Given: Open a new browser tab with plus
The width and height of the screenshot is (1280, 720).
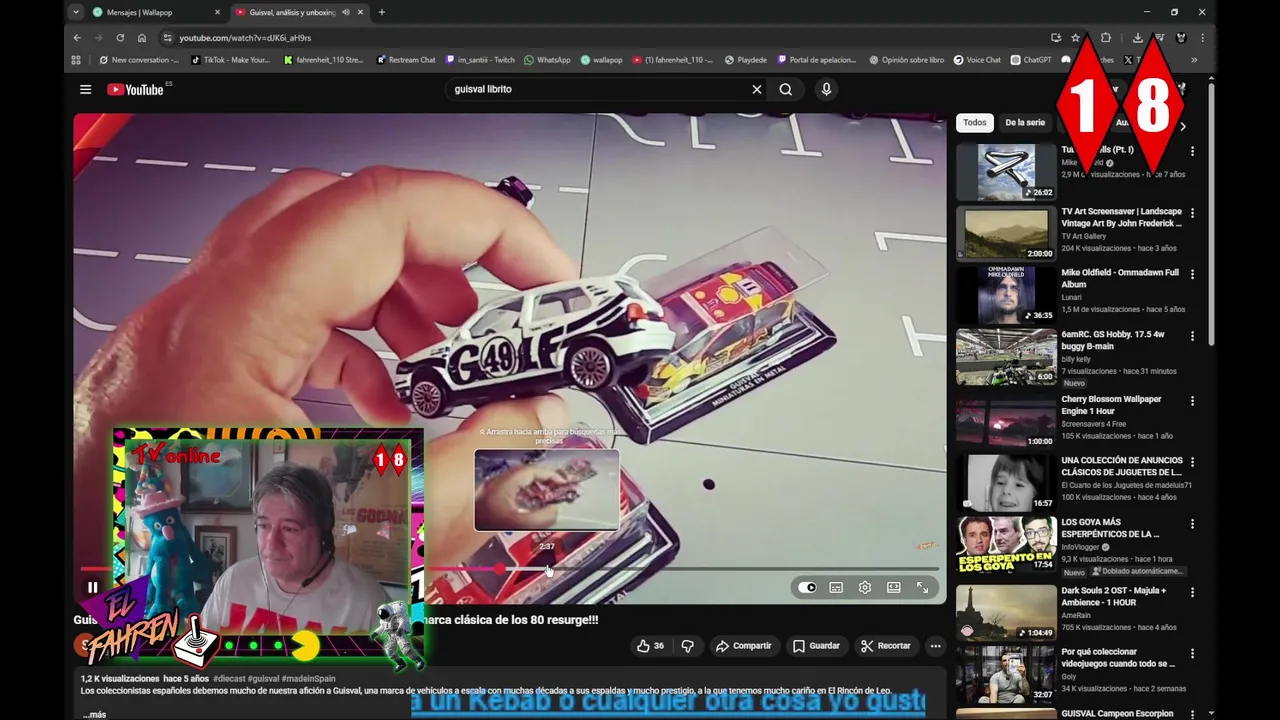Looking at the screenshot, I should 381,12.
